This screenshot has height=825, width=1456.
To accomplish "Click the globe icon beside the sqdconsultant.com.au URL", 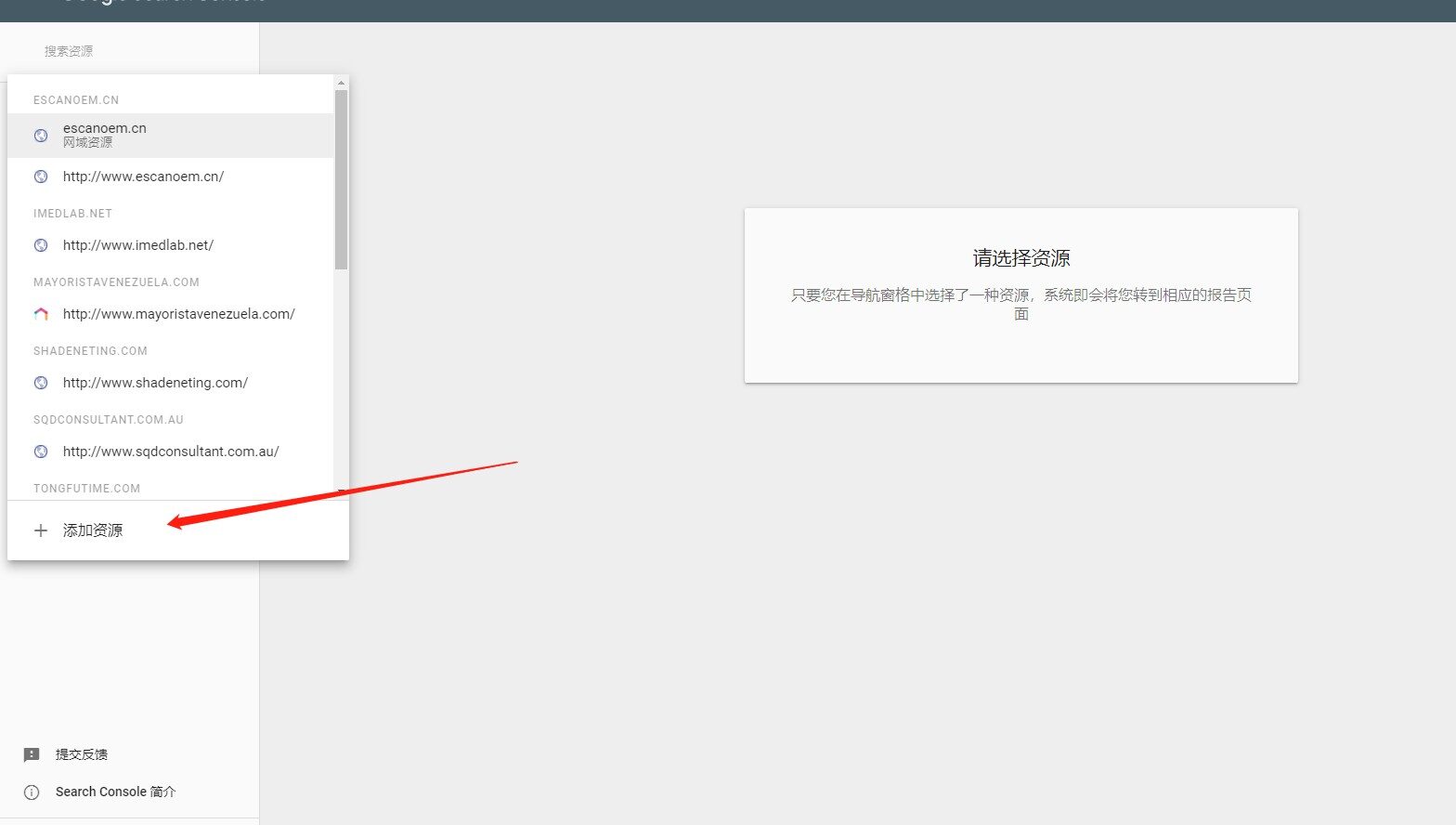I will coord(41,452).
